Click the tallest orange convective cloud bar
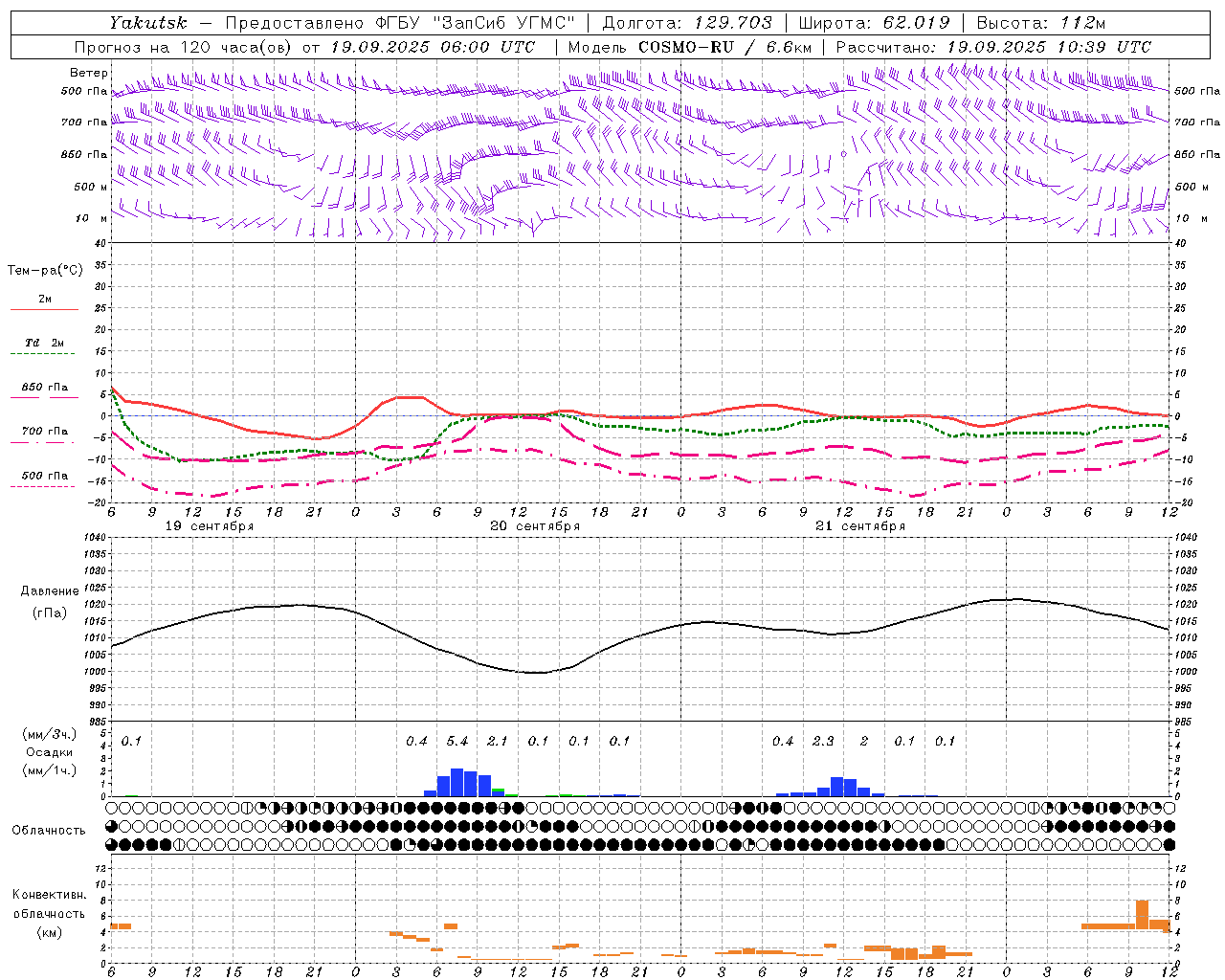Screen dimensions: 1225x980 (1142, 914)
